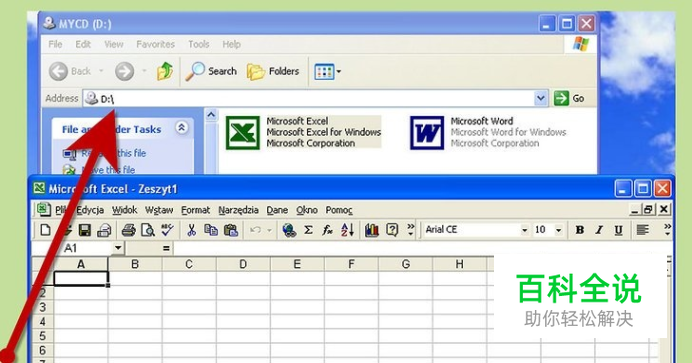The height and width of the screenshot is (363, 692).
Task: Select cell A1 in the worksheet
Action: [81, 278]
